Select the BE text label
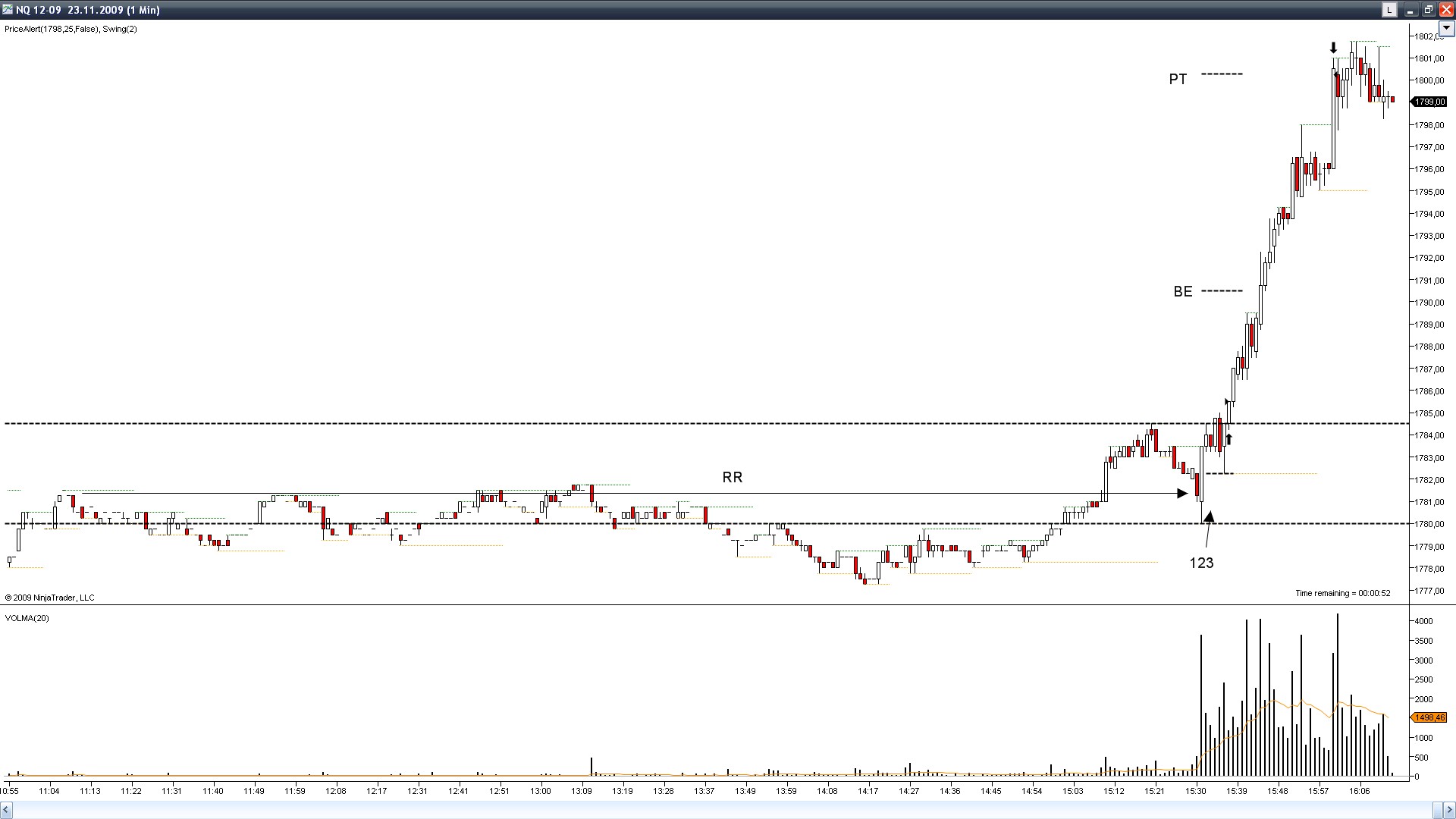 [x=1182, y=292]
